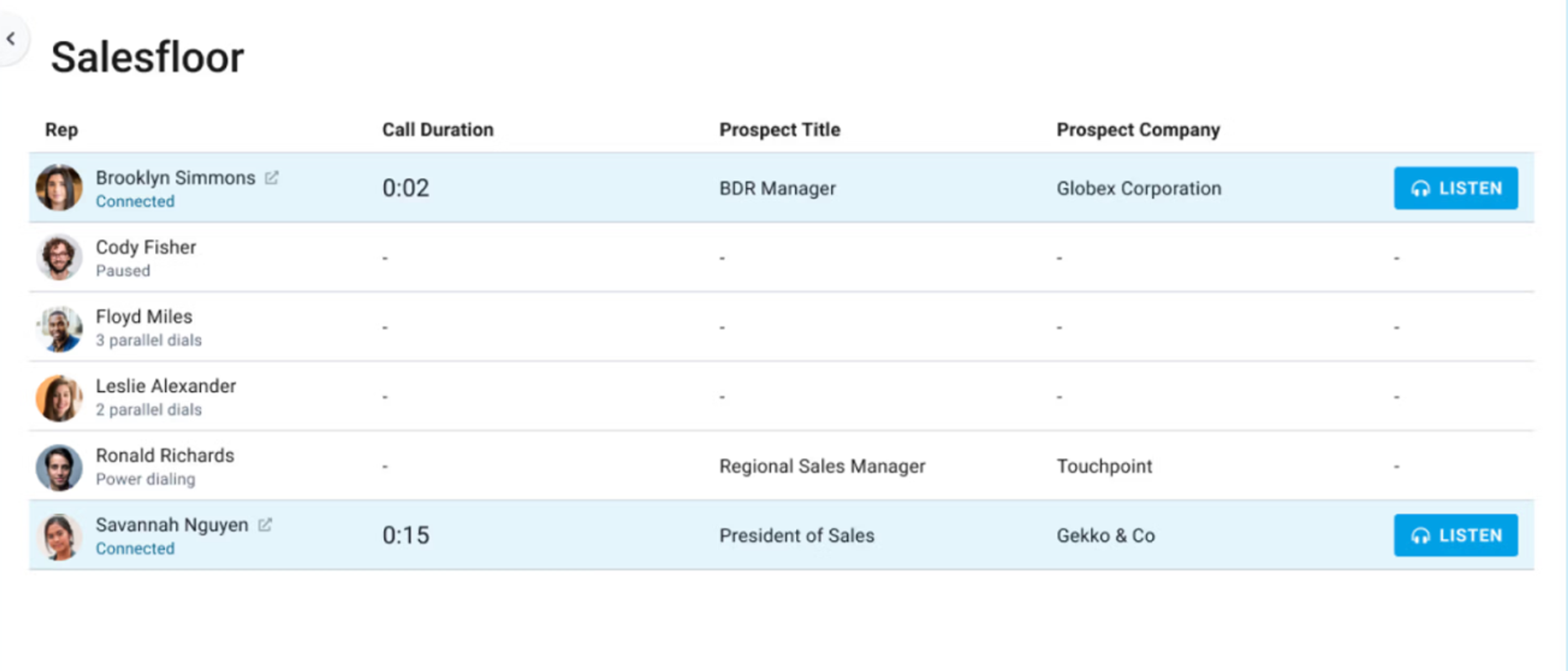Click the Prospect Company column header
1568x671 pixels.
tap(1138, 130)
